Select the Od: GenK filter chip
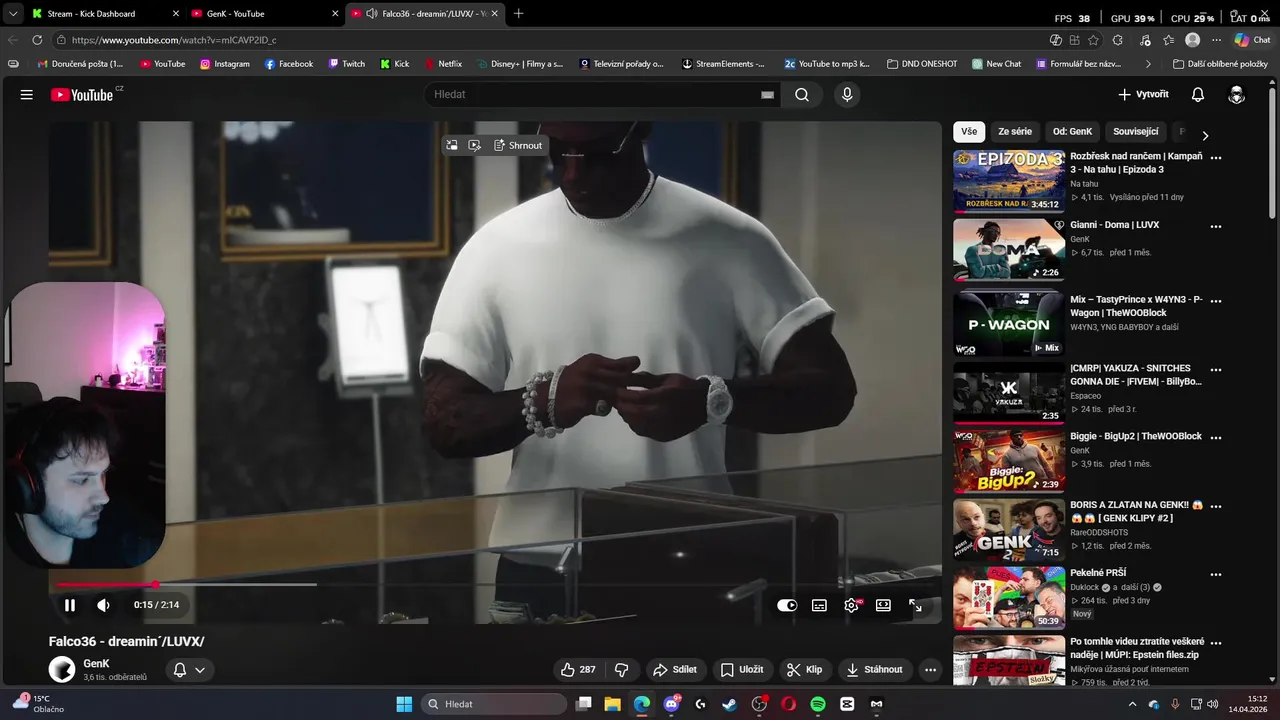Image resolution: width=1280 pixels, height=720 pixels. [x=1072, y=132]
